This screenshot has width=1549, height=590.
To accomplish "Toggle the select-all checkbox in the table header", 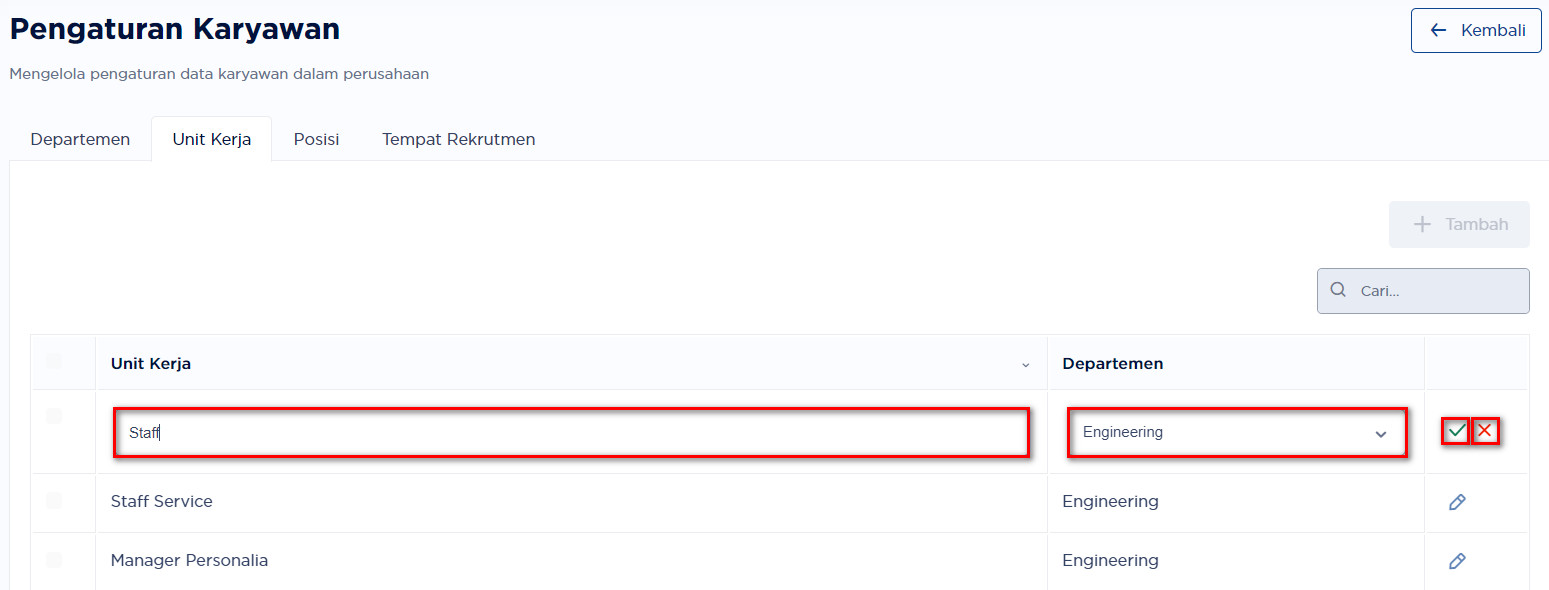I will (x=54, y=361).
